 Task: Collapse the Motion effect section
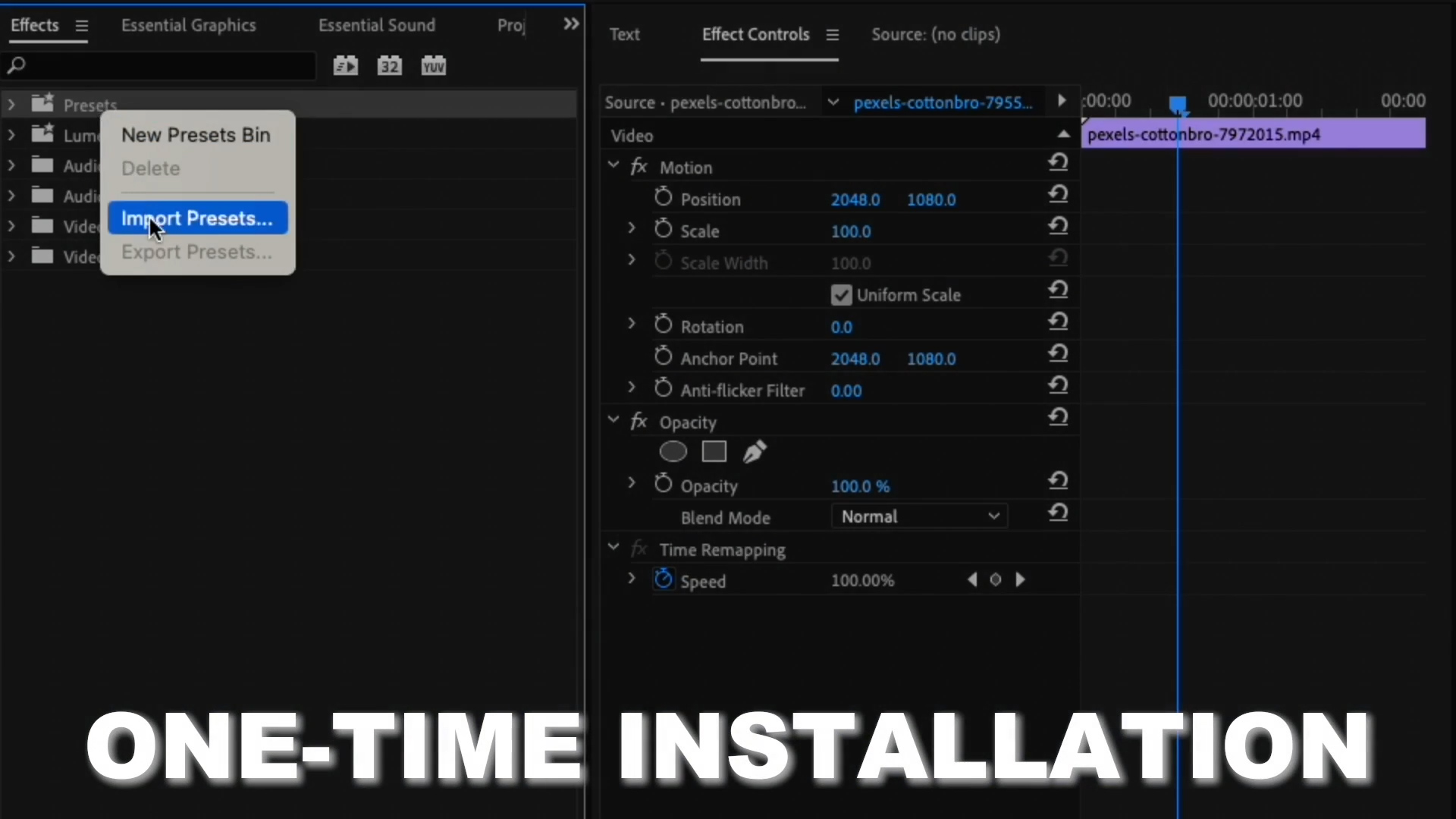pyautogui.click(x=613, y=165)
